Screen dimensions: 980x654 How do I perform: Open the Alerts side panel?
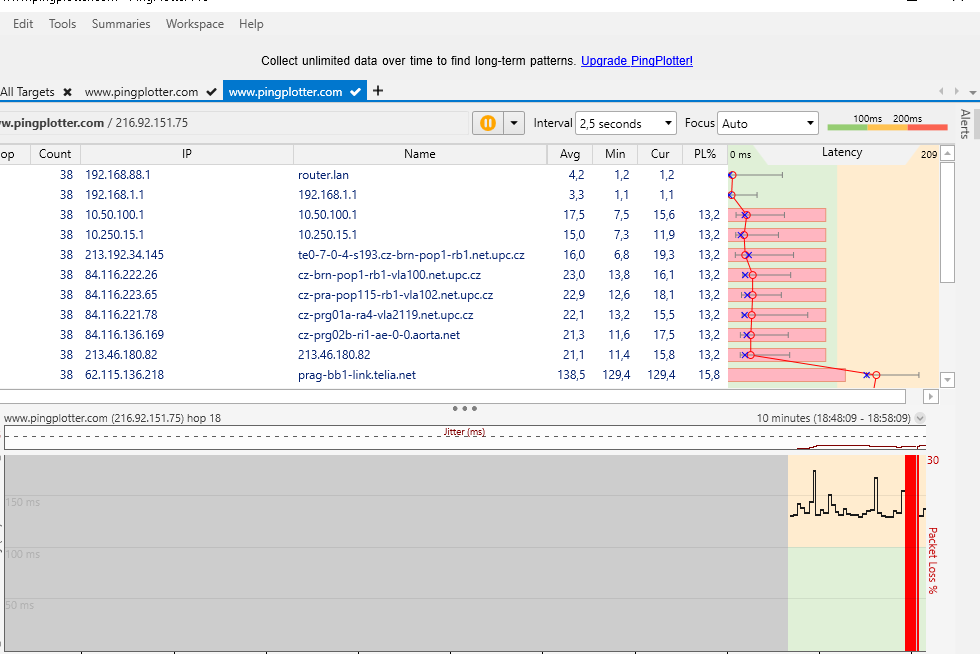tap(966, 123)
